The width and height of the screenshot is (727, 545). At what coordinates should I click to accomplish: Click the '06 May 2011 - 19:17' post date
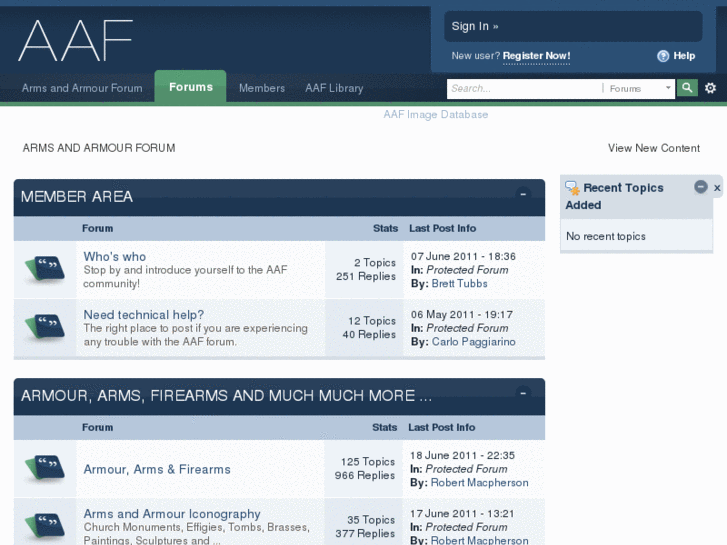(x=462, y=315)
